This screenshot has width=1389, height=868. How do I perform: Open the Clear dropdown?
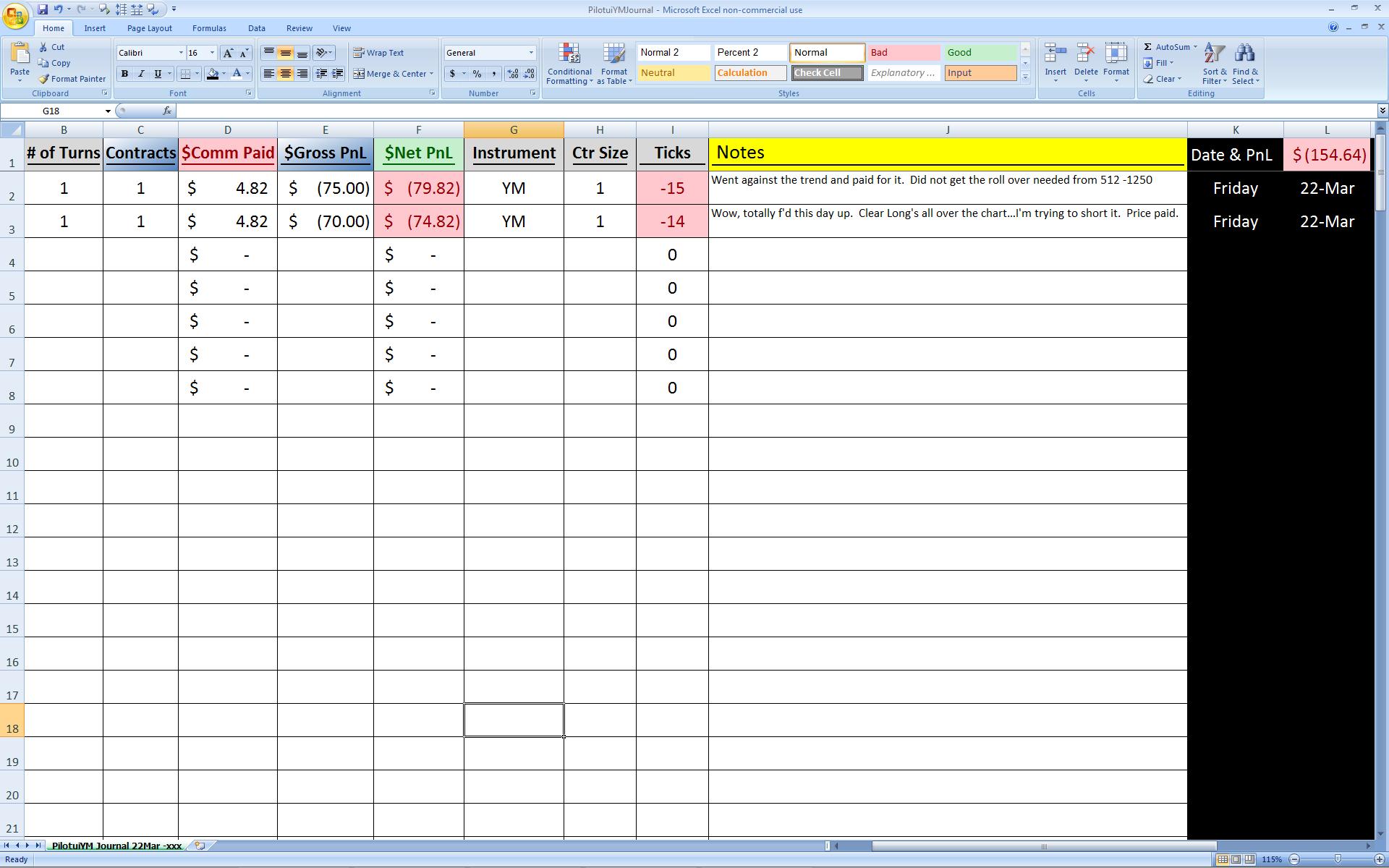(x=1163, y=79)
